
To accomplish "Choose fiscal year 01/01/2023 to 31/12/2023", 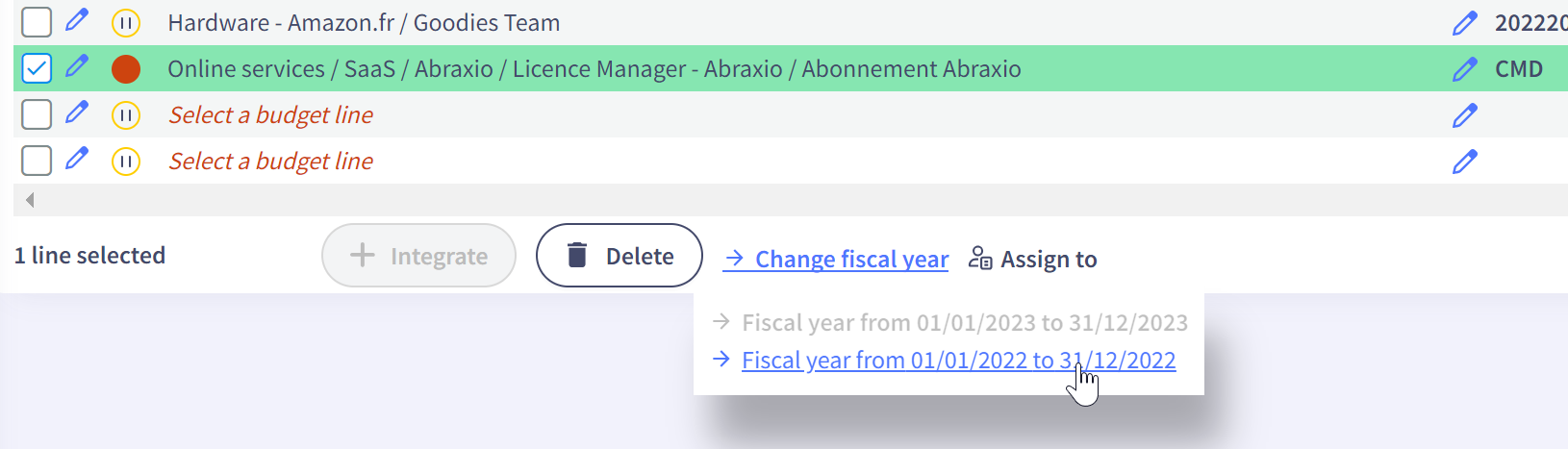I will pyautogui.click(x=965, y=322).
